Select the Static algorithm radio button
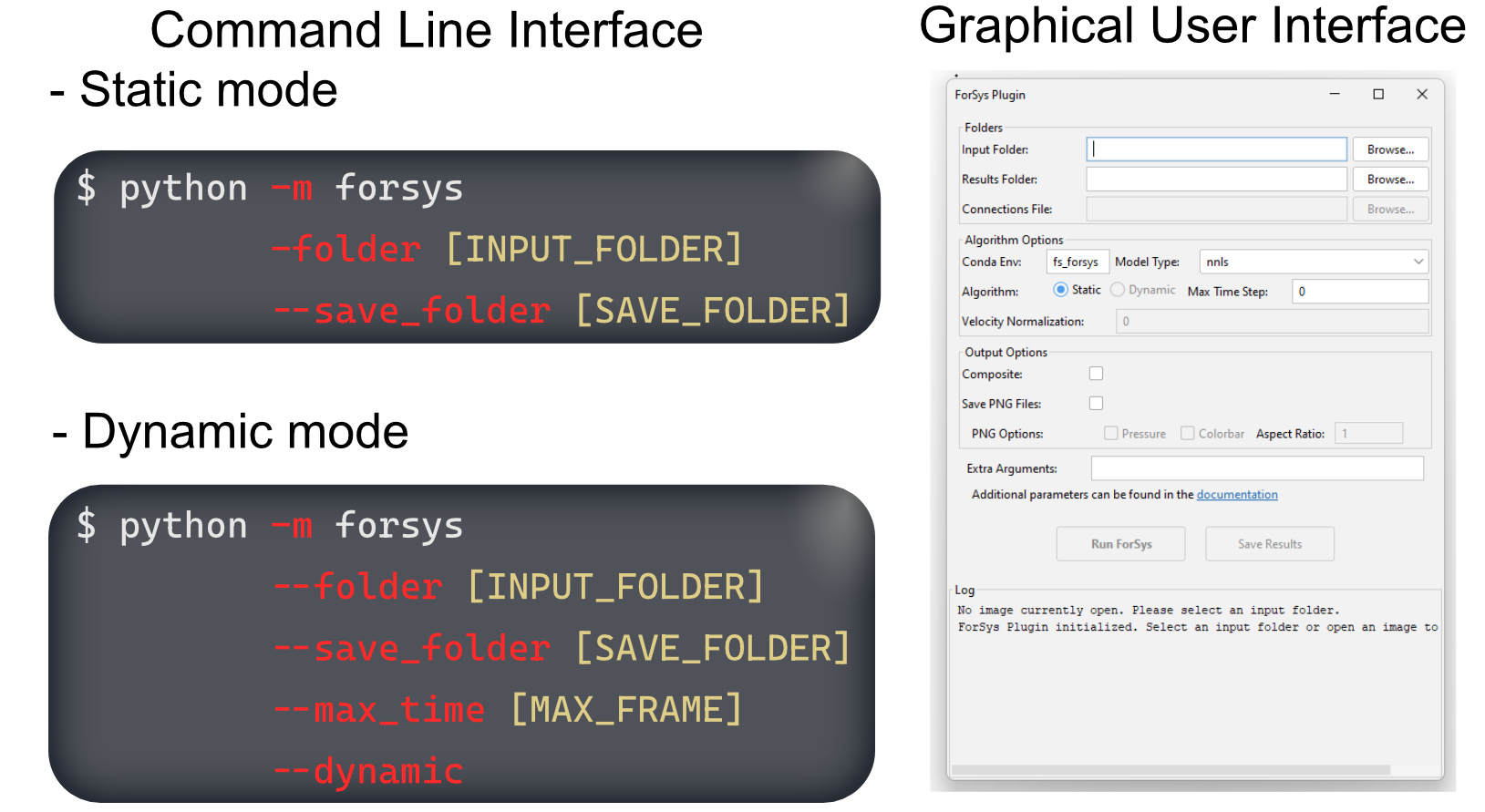The image size is (1485, 812). point(1061,290)
